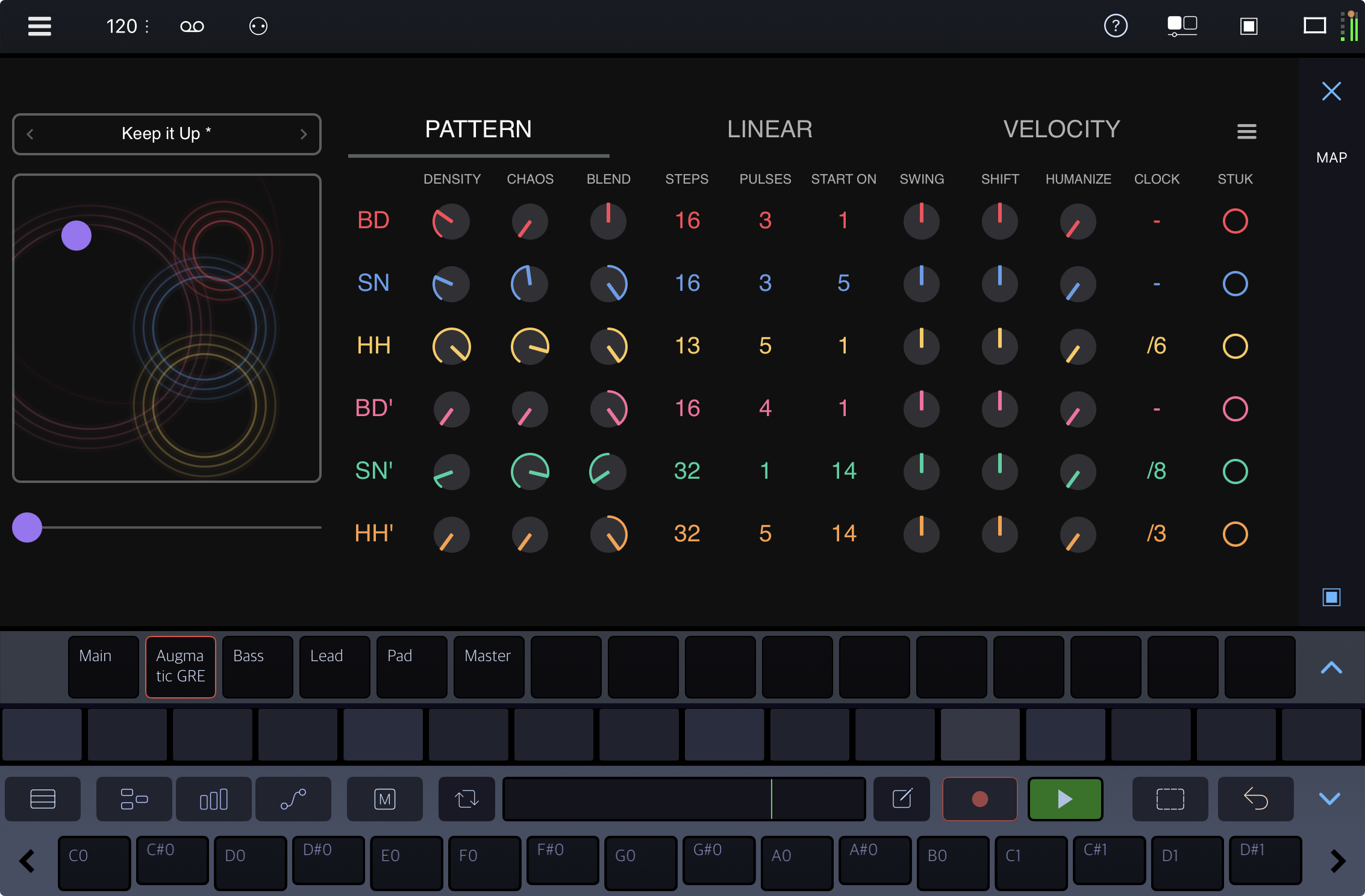The width and height of the screenshot is (1365, 896).
Task: Open the automation curve editor icon
Action: point(293,799)
